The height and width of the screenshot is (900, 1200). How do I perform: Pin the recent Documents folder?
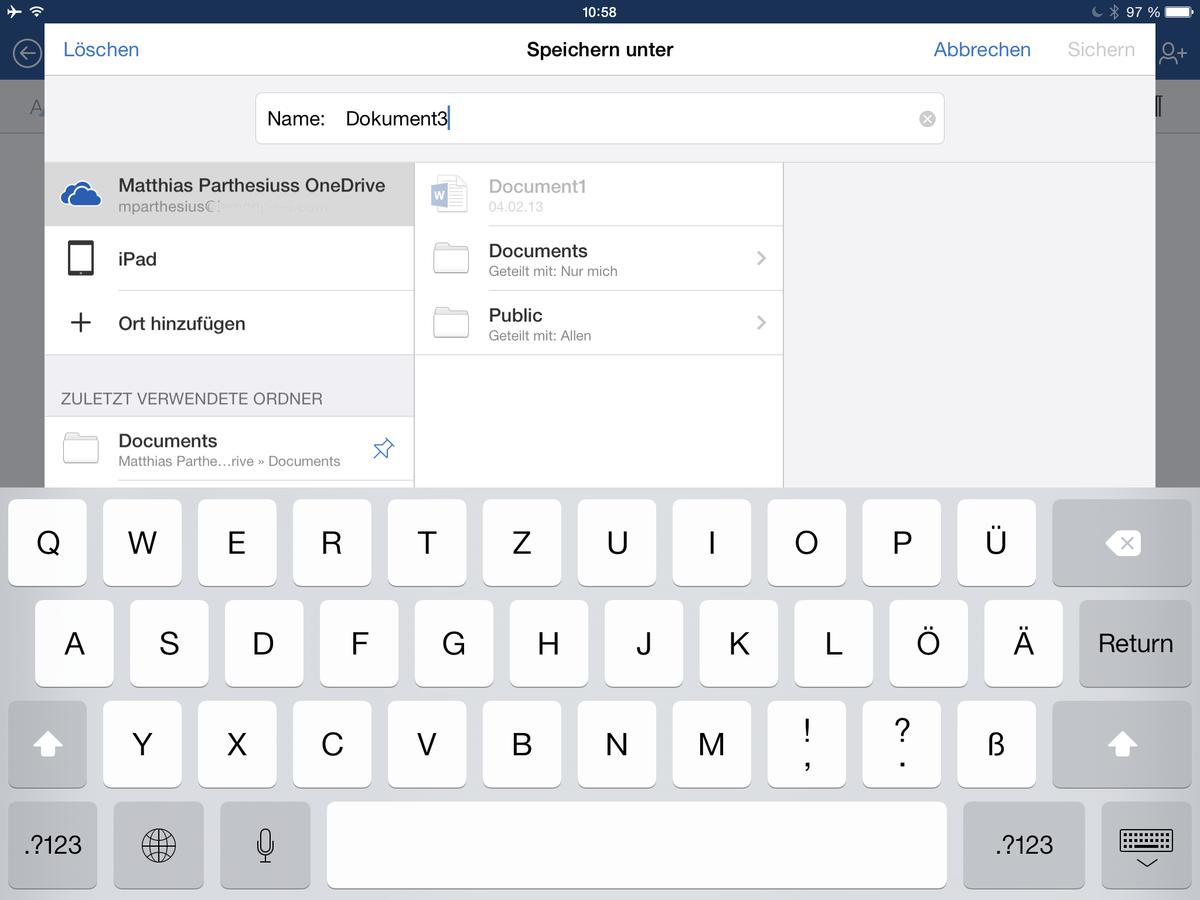(383, 449)
